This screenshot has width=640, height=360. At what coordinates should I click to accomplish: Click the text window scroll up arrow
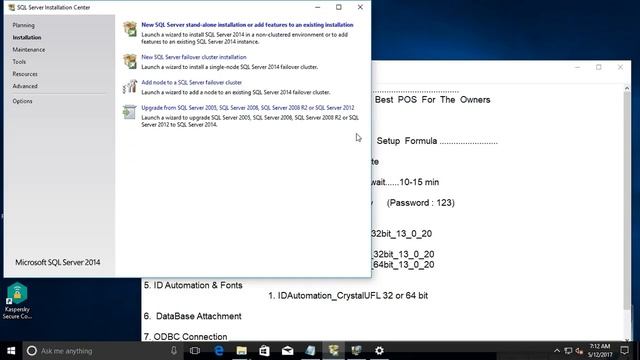click(x=627, y=88)
